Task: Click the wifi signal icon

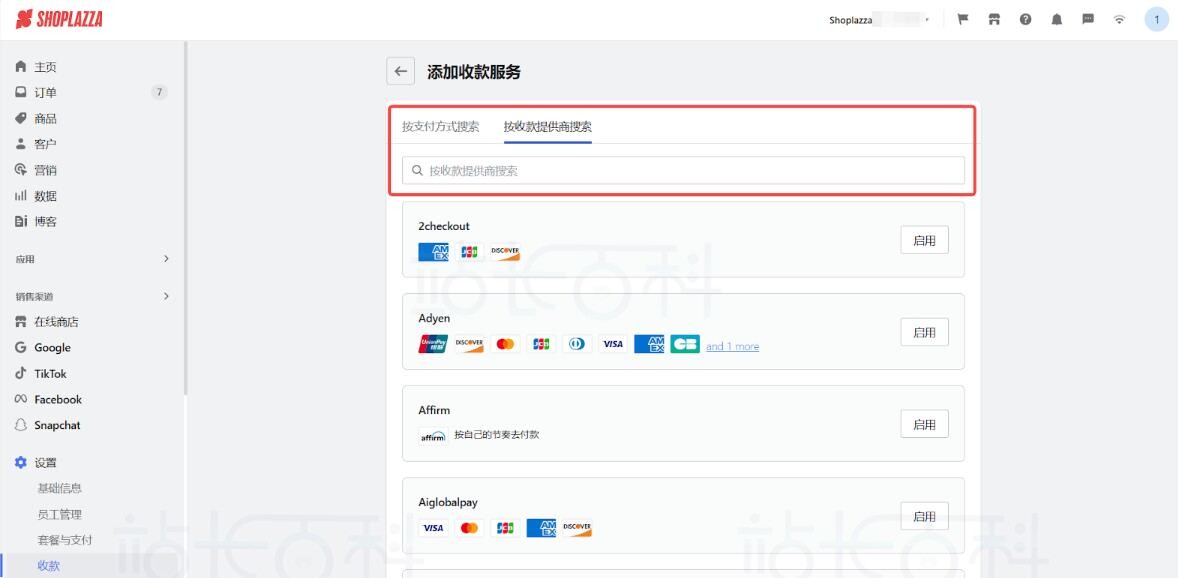Action: click(1119, 20)
